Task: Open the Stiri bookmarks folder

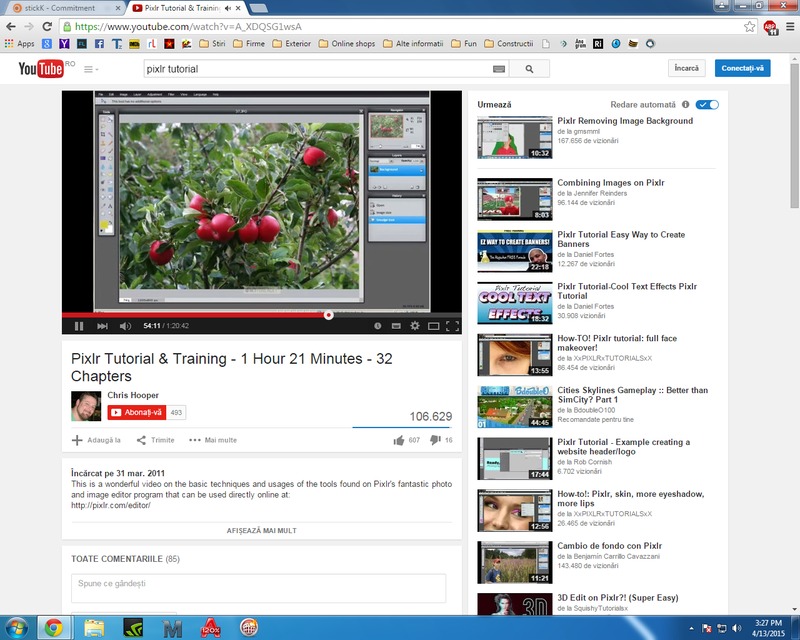Action: coord(212,44)
